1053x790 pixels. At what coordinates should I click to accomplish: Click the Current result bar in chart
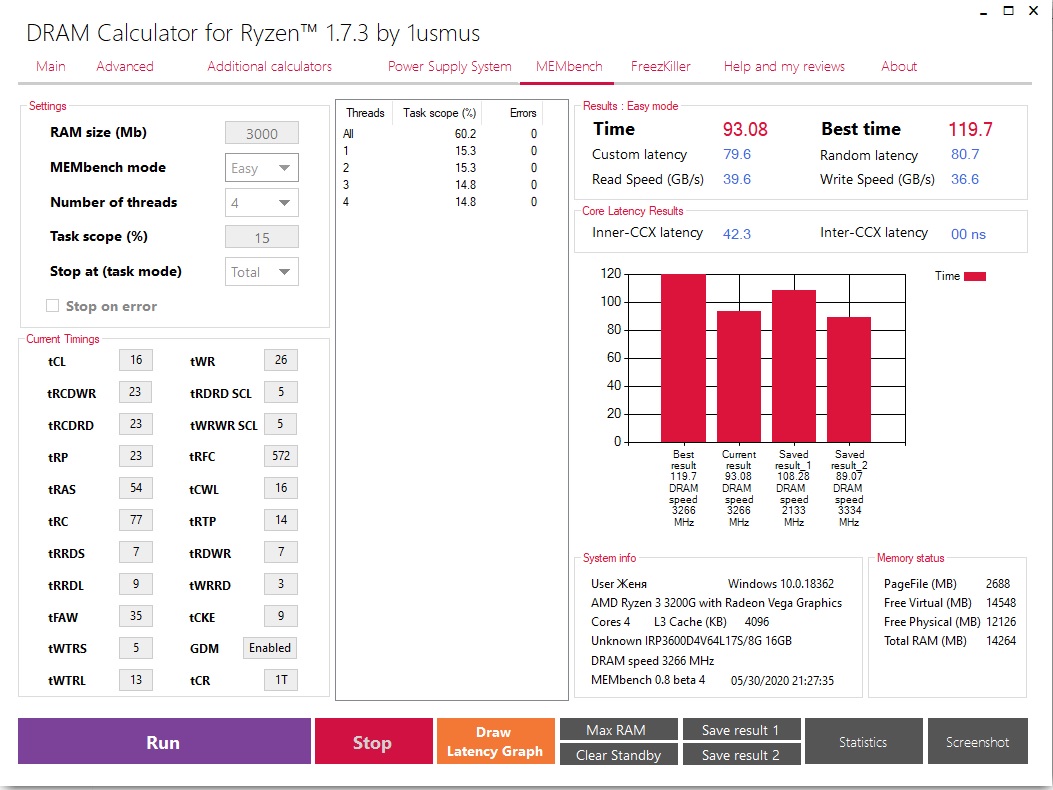(739, 377)
